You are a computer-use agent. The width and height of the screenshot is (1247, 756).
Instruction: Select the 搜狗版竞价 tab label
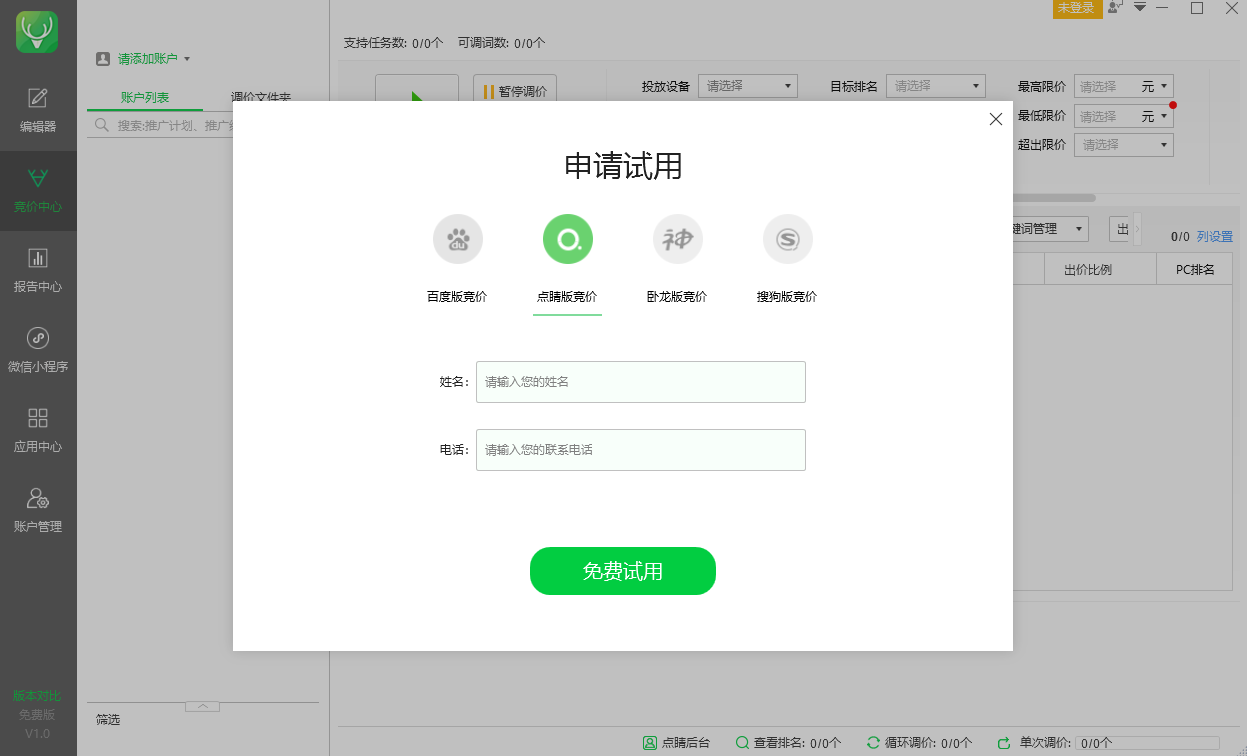click(x=787, y=297)
